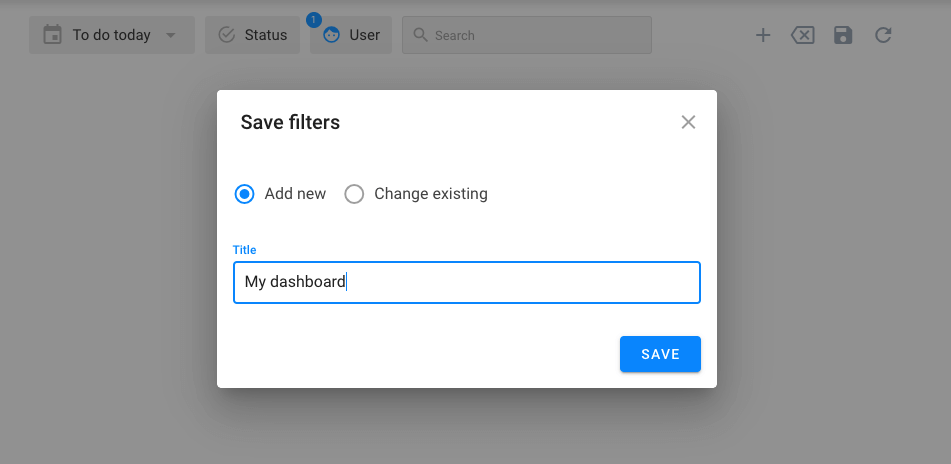Click into the Title text field
This screenshot has width=951, height=464.
467,282
